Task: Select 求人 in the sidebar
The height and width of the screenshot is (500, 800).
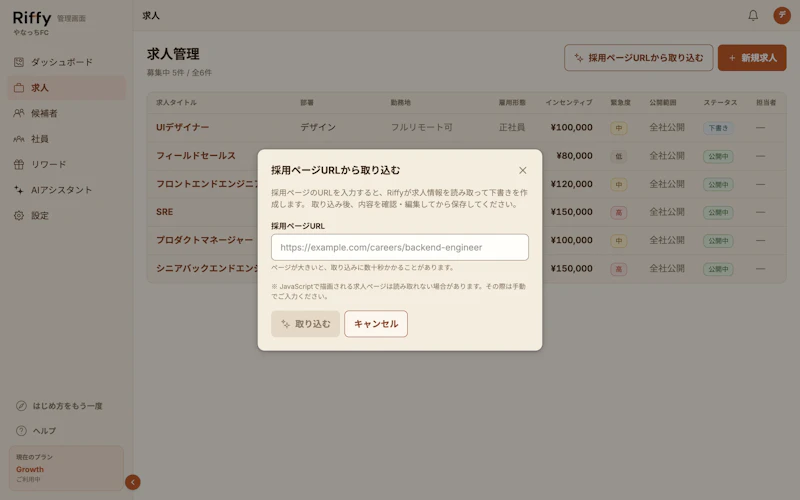Action: coord(66,88)
